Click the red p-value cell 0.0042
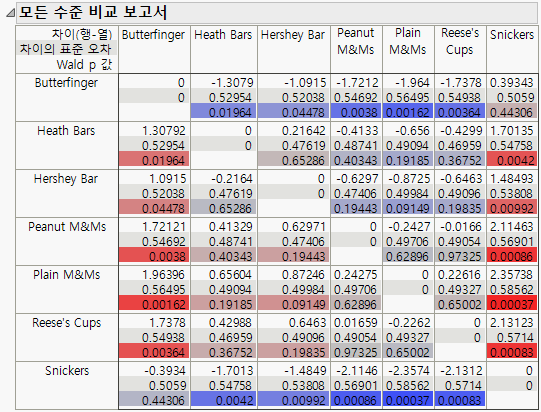 coord(512,160)
